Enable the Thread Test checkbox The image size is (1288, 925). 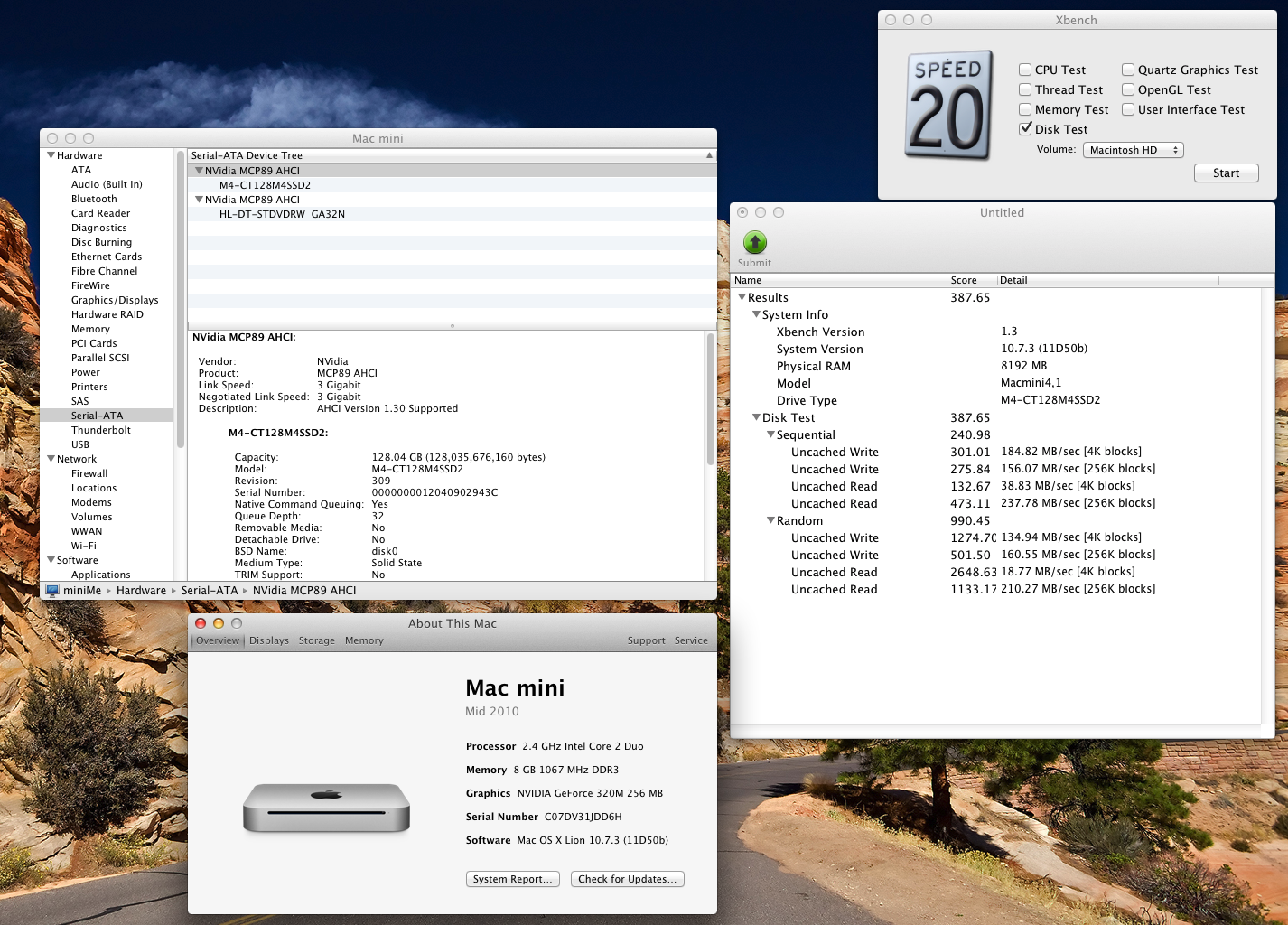[1025, 89]
